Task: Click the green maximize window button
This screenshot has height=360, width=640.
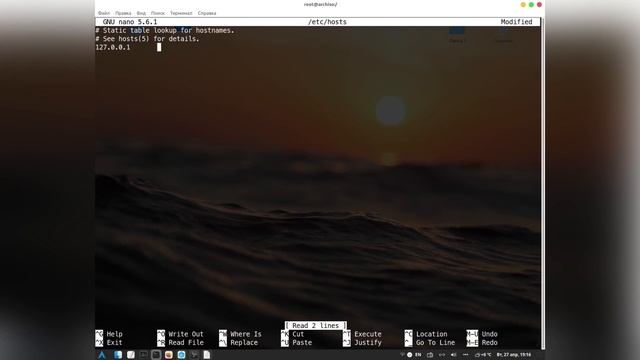Action: tap(531, 4)
